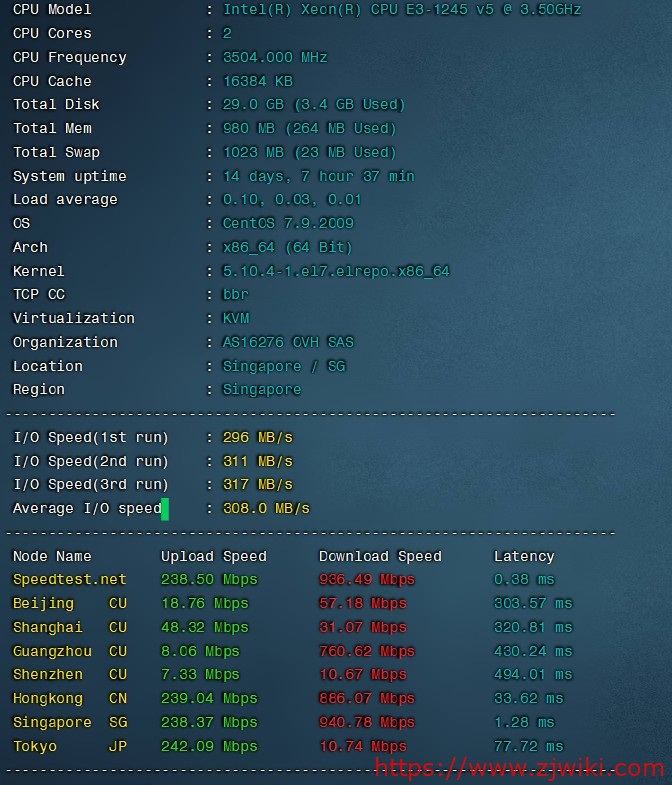Click the AS16276 OVH SAS organization text
Screen dimensions: 672x785
[x=288, y=343]
